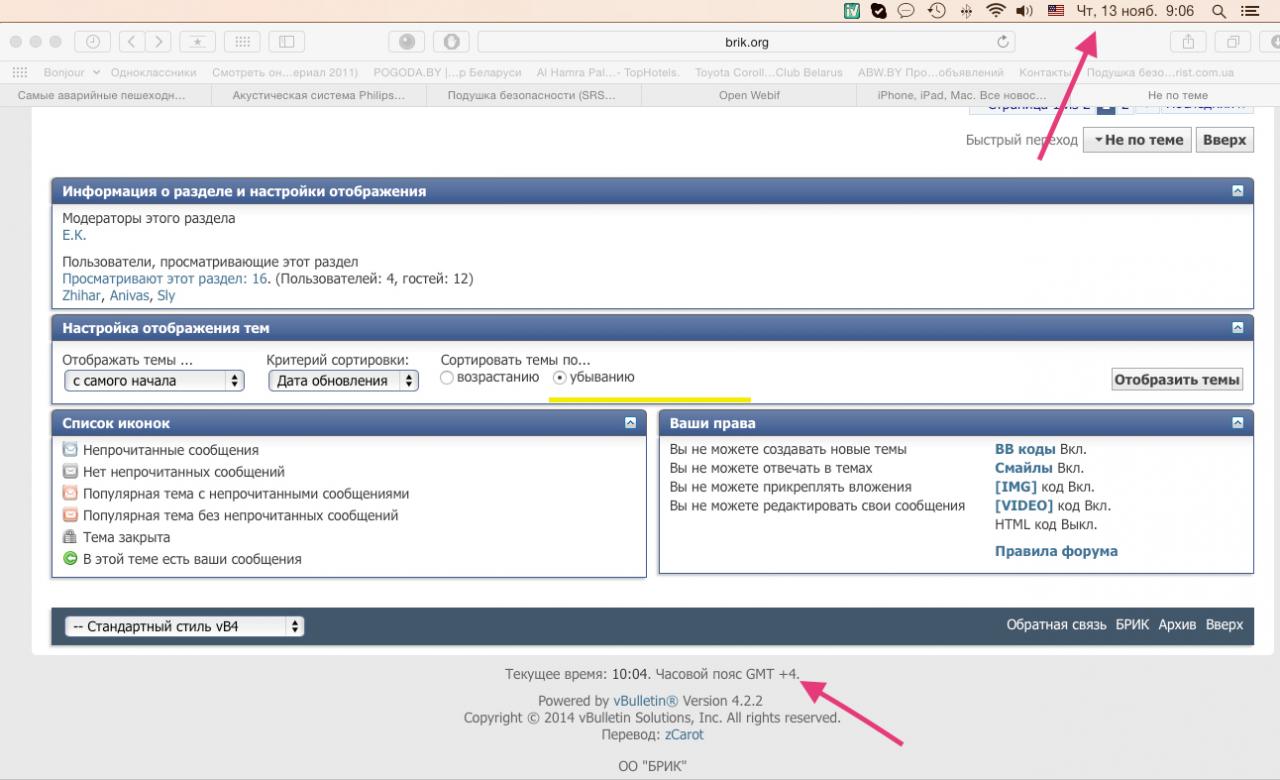Screen dimensions: 1280x780
Task: Collapse 'Список иконок' panel
Action: click(630, 423)
